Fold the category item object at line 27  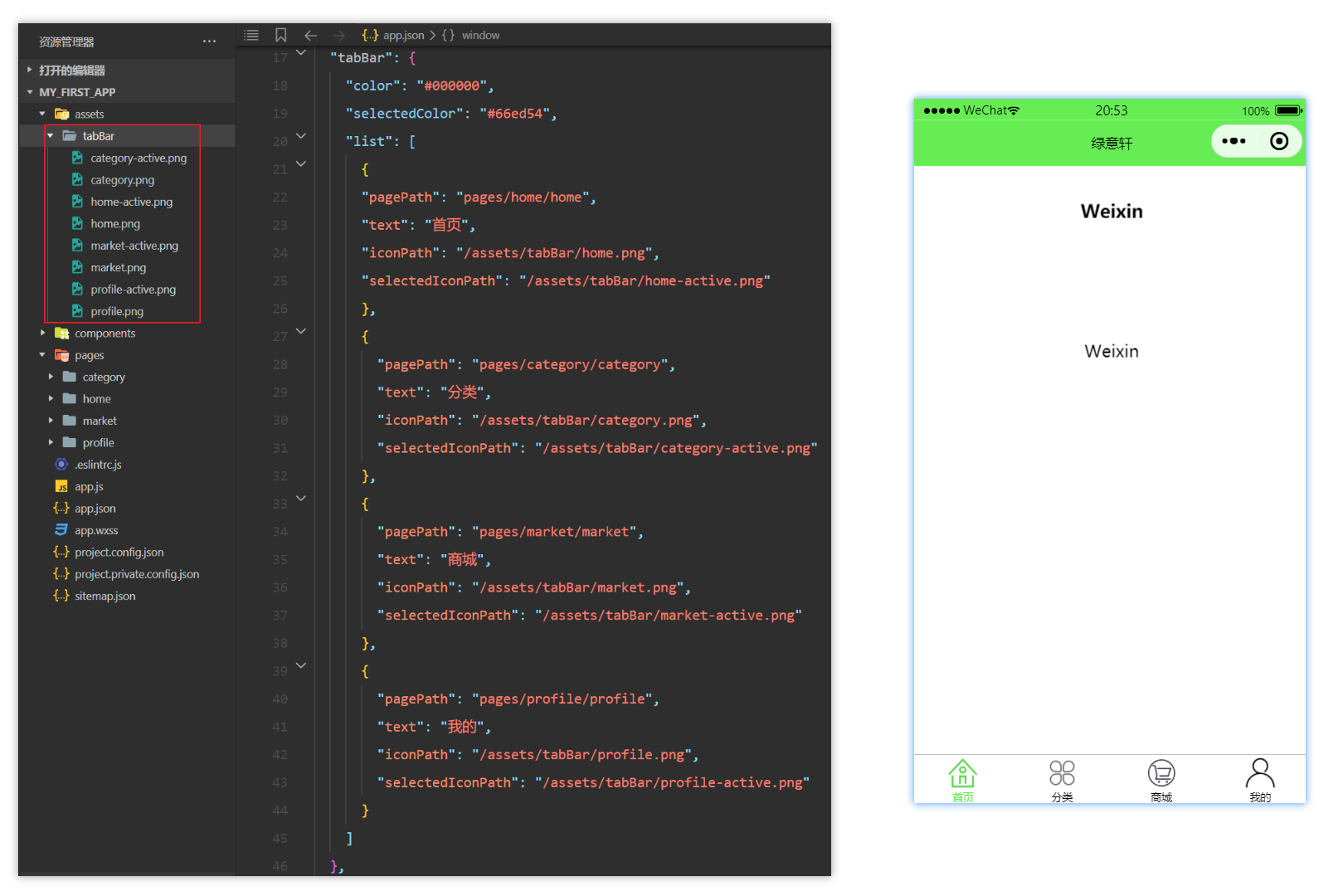coord(301,331)
